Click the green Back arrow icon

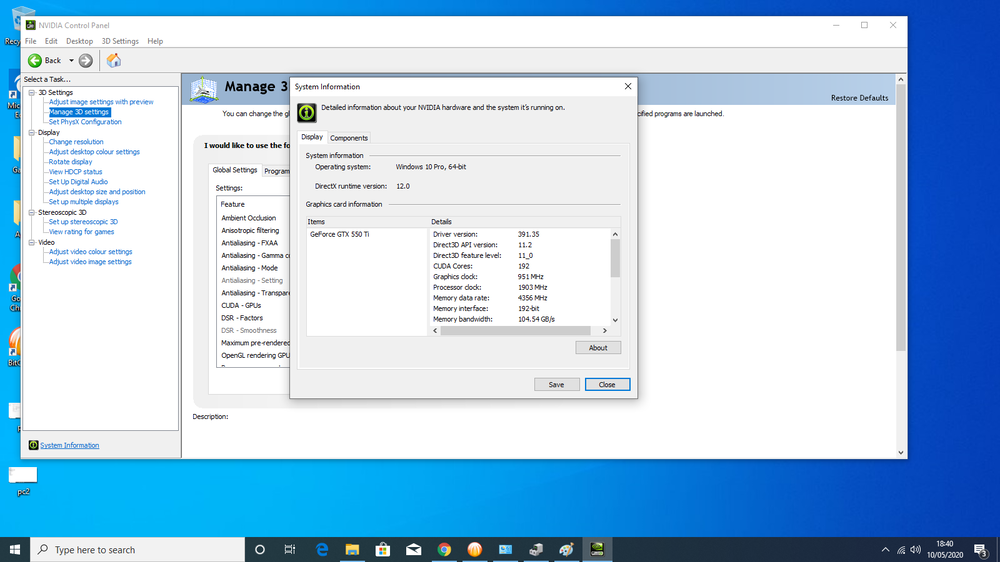tap(35, 61)
